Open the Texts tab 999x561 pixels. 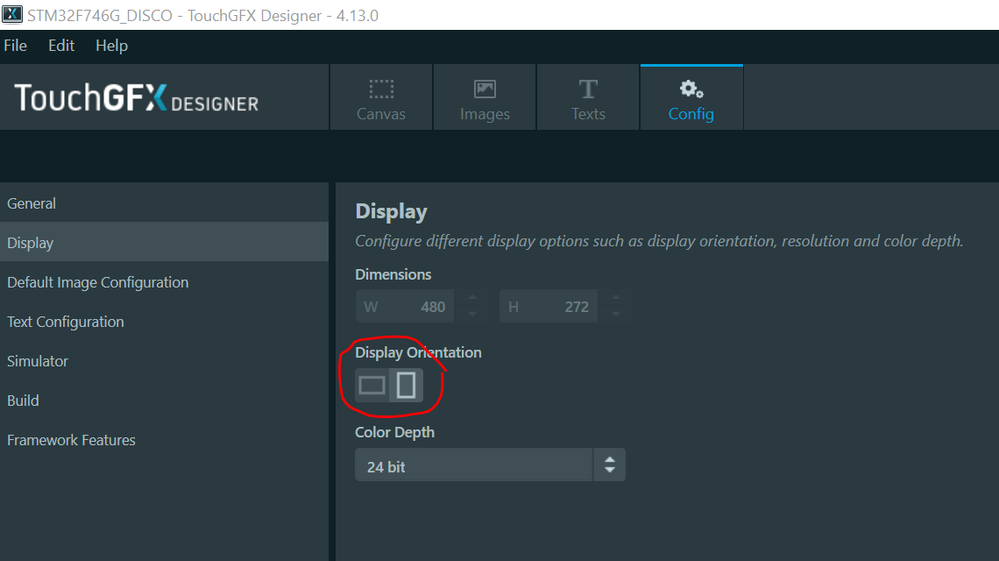tap(588, 97)
